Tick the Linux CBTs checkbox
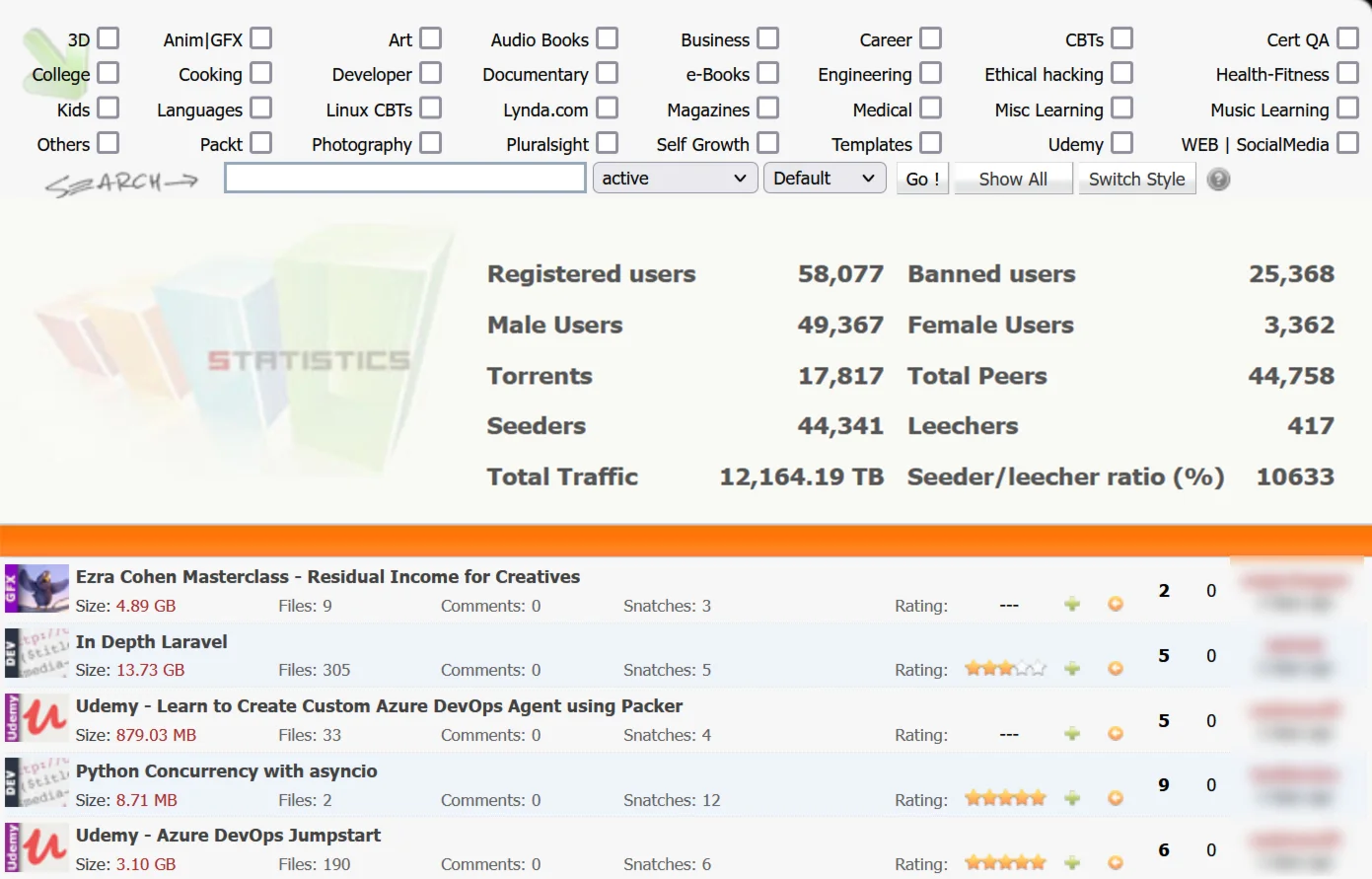This screenshot has width=1372, height=879. [430, 108]
